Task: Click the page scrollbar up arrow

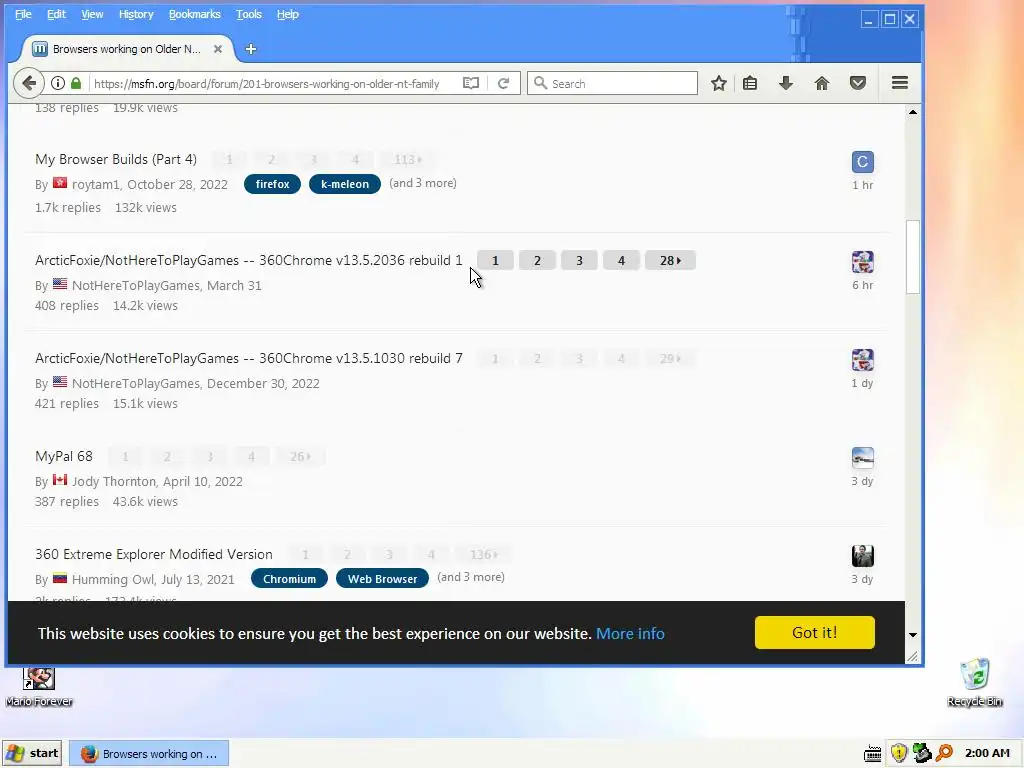Action: 913,112
